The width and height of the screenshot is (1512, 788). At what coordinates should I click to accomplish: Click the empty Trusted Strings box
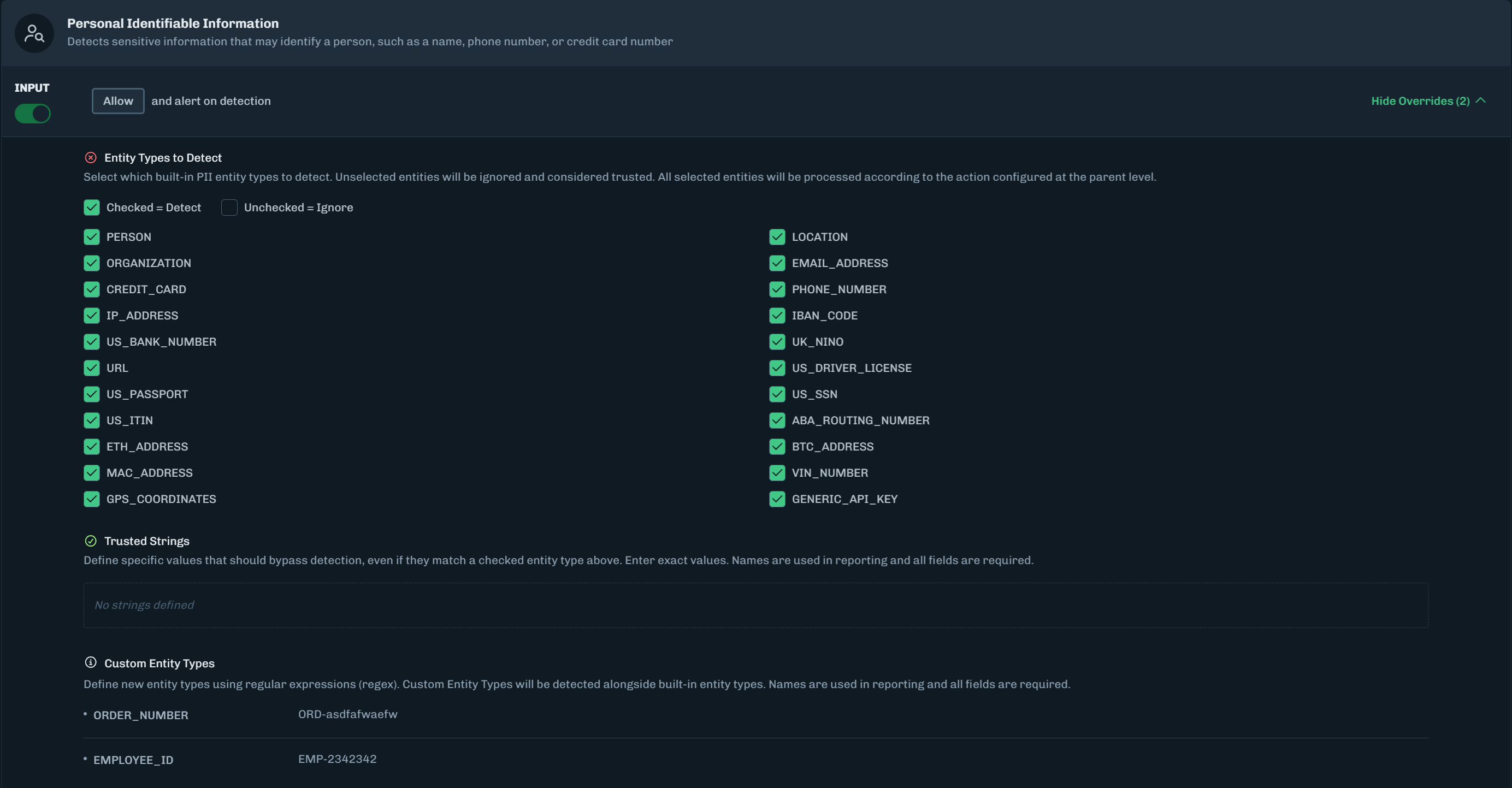[x=755, y=605]
